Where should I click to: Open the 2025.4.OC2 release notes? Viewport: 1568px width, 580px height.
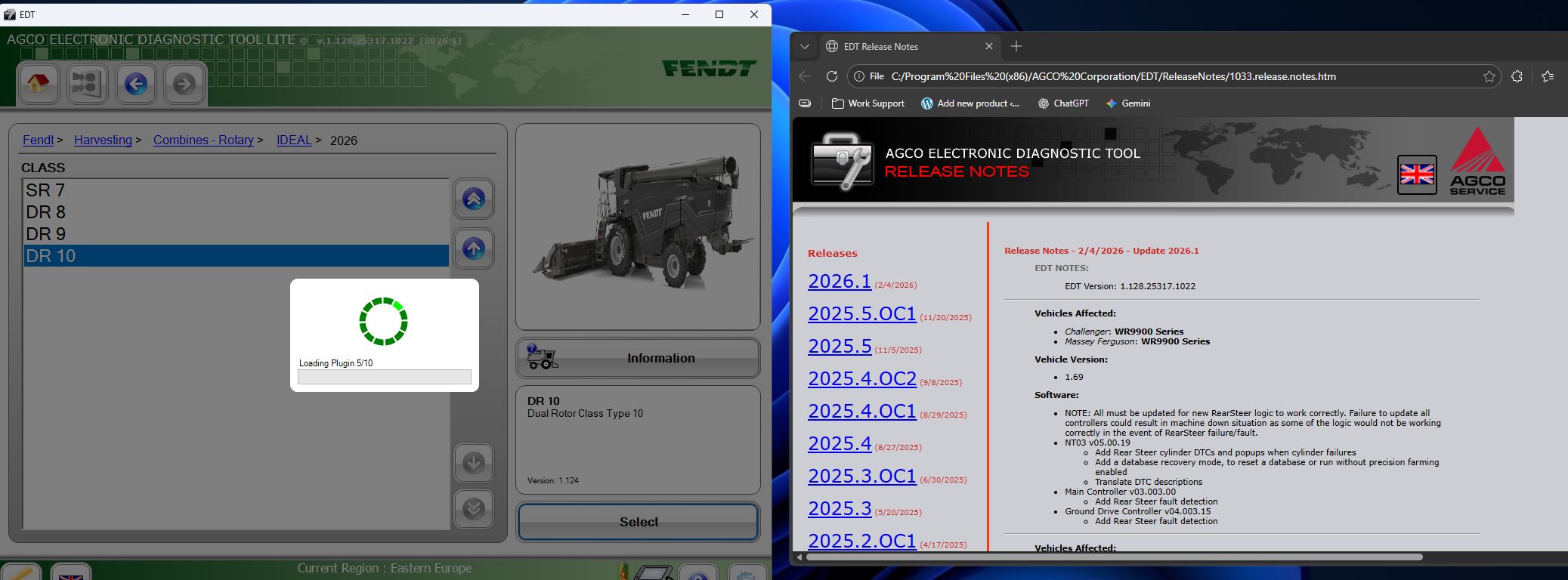[862, 378]
